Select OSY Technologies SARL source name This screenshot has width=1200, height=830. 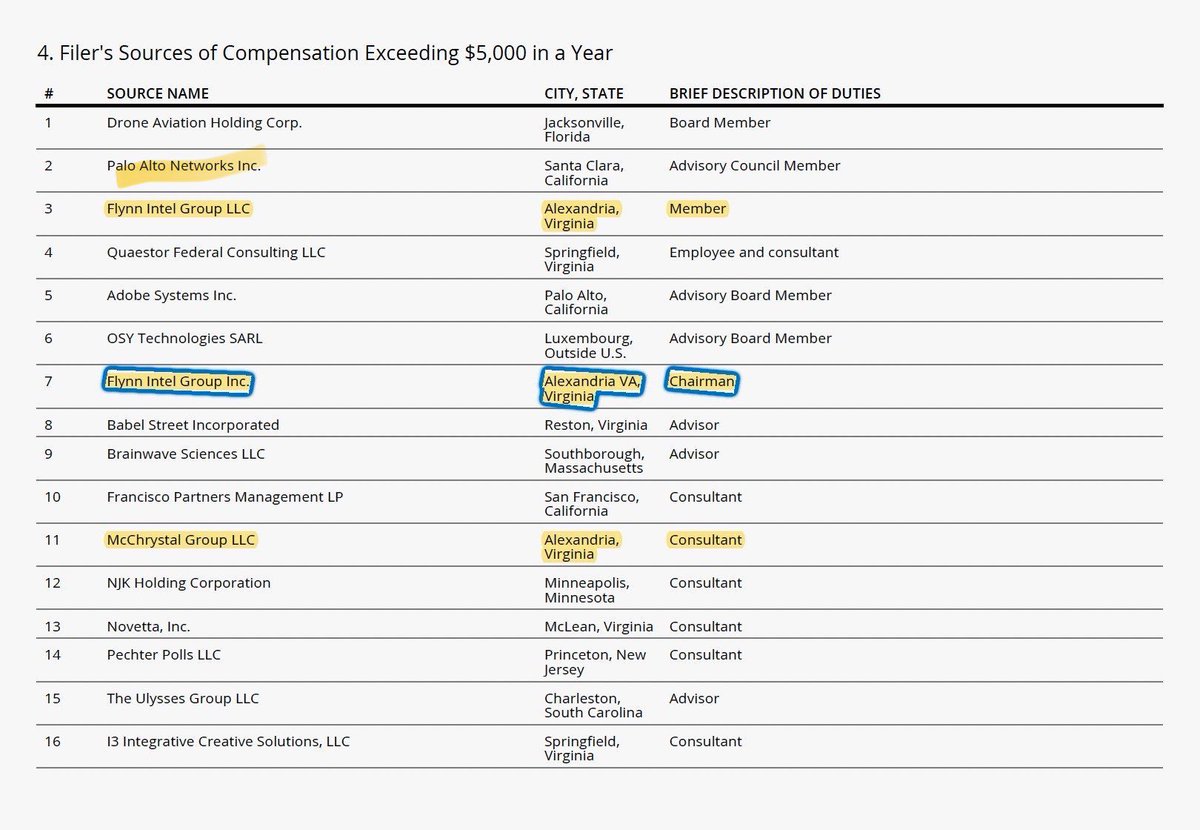click(185, 338)
